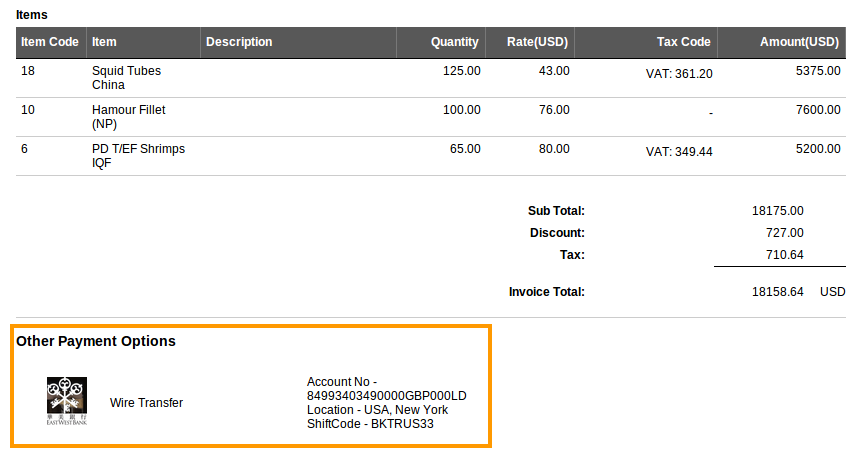Viewport: 858px width, 464px height.
Task: Click the Quantity column header
Action: [454, 42]
